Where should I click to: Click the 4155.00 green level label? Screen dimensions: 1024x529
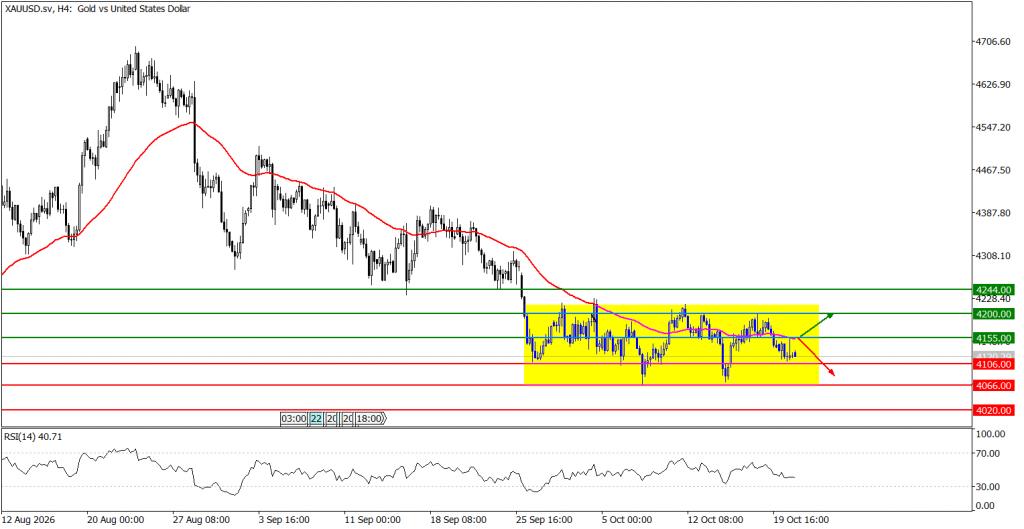point(993,338)
